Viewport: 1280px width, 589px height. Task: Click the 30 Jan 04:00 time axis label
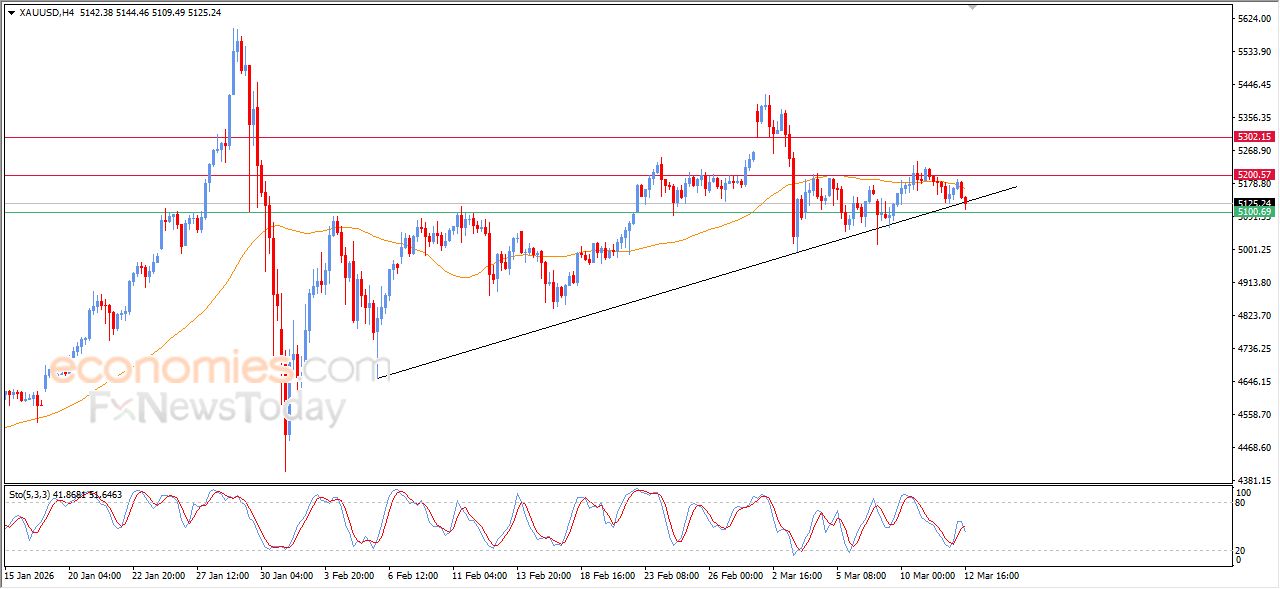287,576
